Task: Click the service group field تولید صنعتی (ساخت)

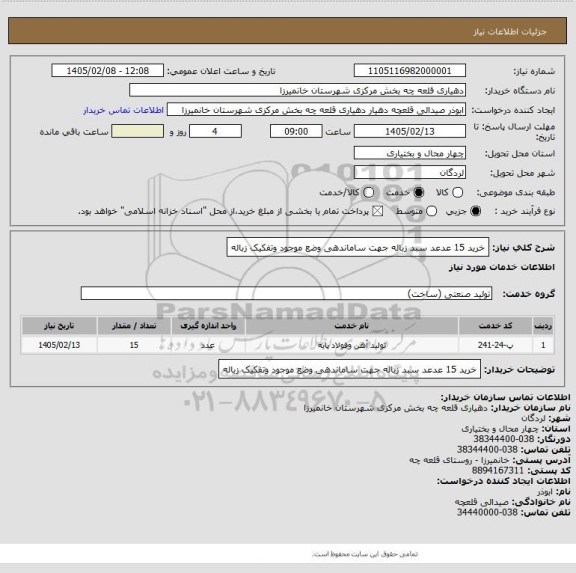Action: [x=286, y=293]
